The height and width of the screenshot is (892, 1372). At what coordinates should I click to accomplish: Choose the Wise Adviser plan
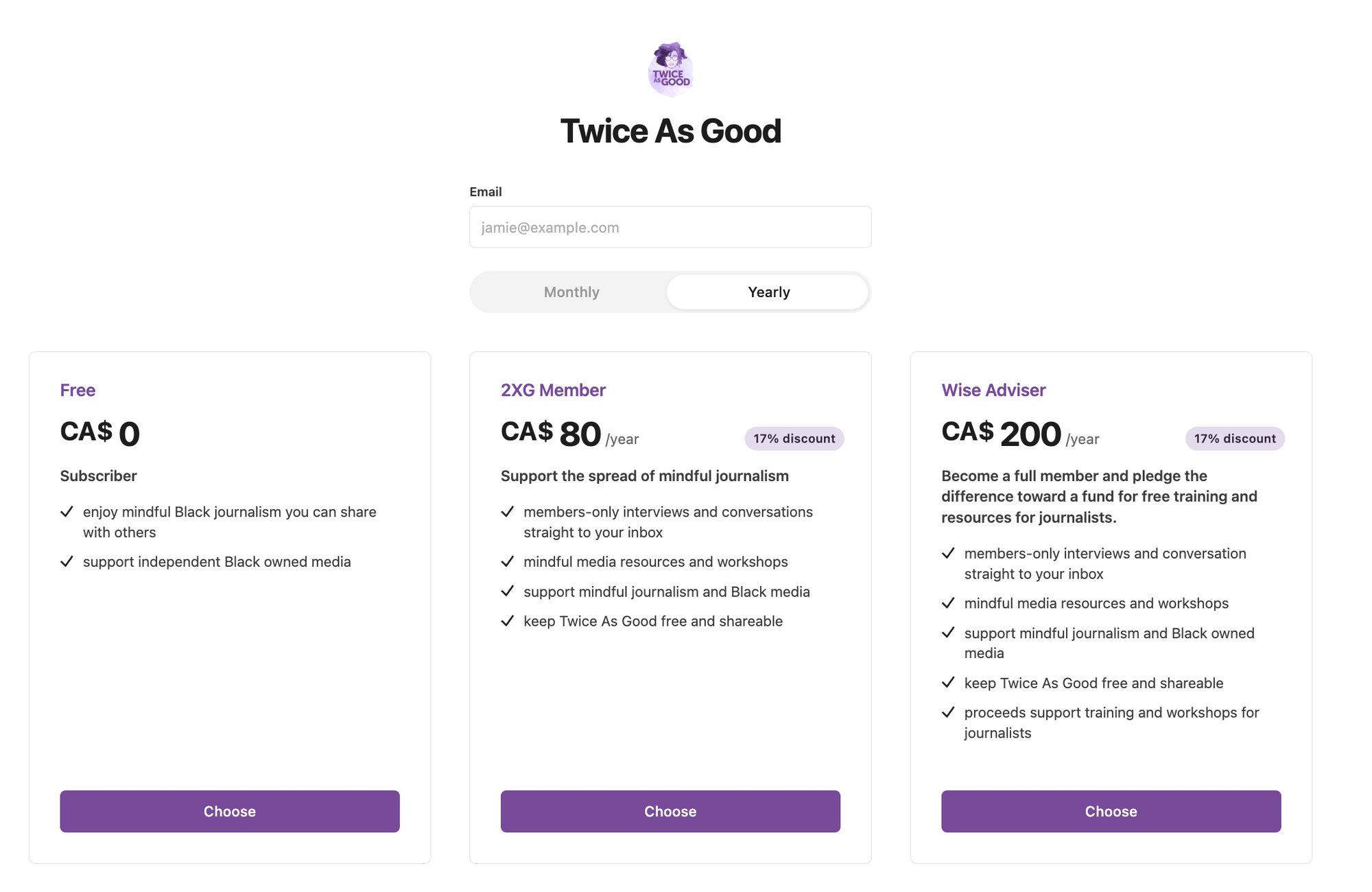coord(1111,811)
